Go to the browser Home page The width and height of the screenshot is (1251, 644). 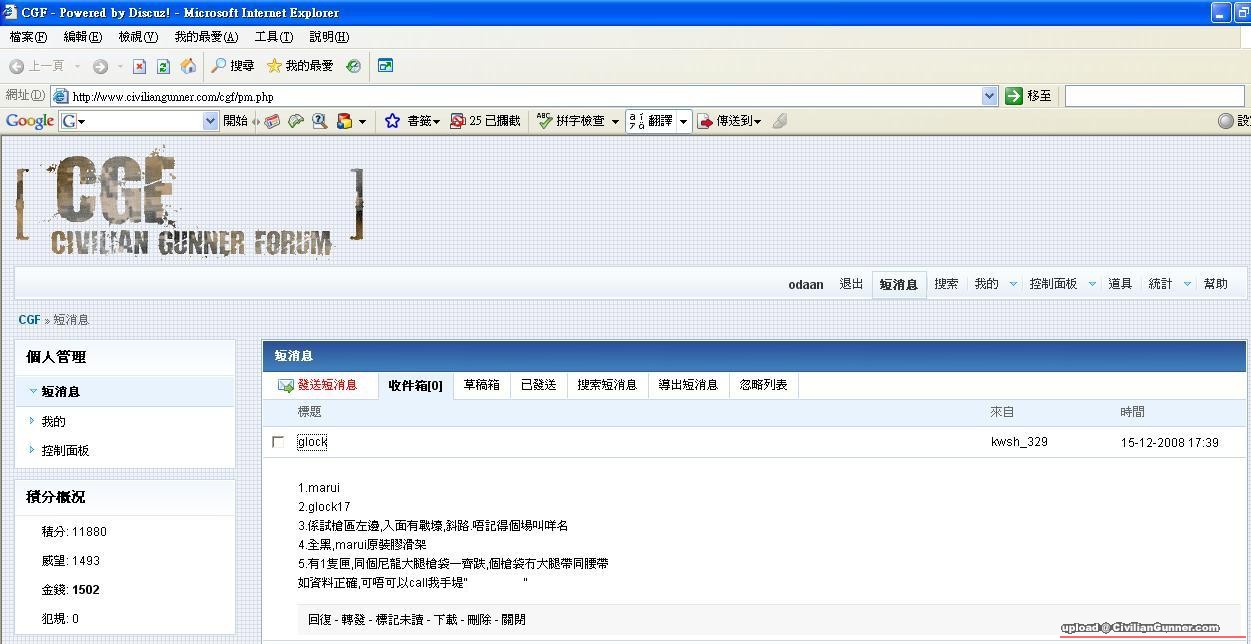(188, 66)
